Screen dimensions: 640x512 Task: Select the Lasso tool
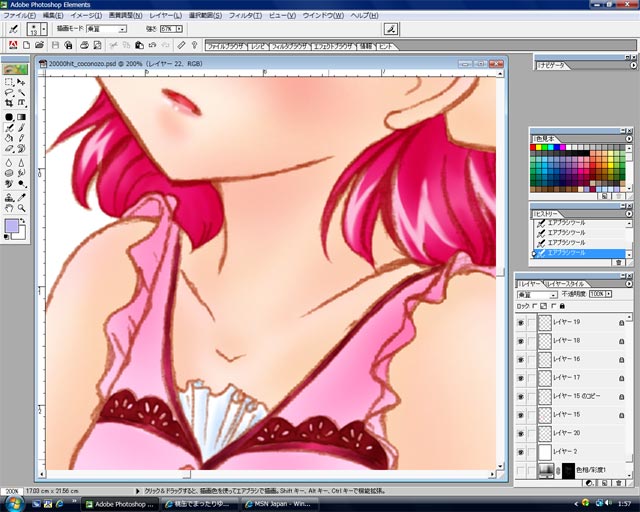click(9, 92)
